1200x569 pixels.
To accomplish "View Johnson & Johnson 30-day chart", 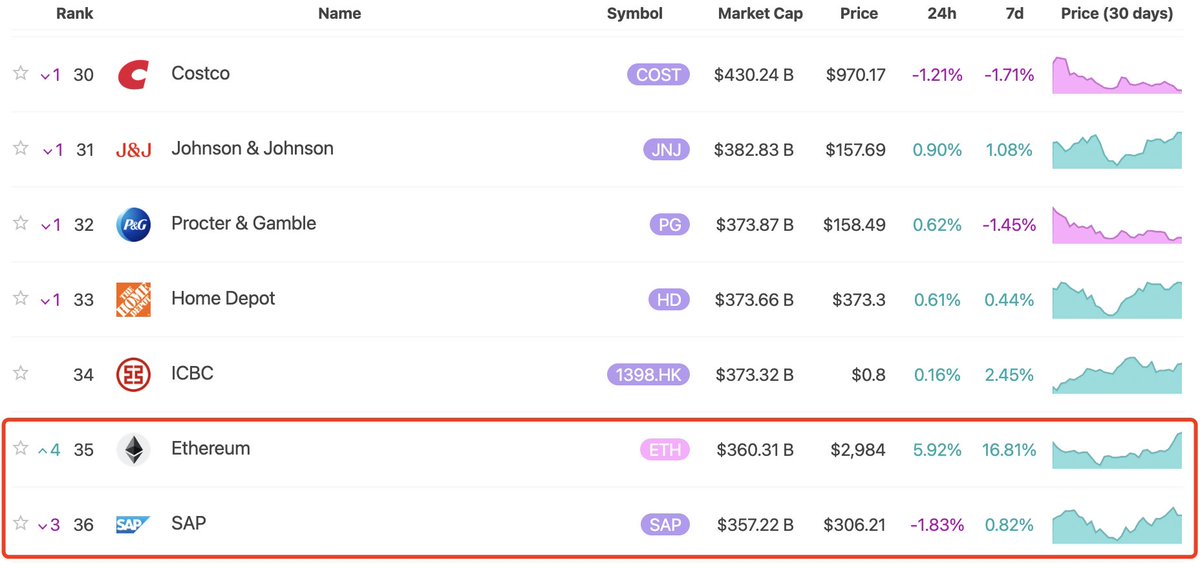I will 1117,150.
